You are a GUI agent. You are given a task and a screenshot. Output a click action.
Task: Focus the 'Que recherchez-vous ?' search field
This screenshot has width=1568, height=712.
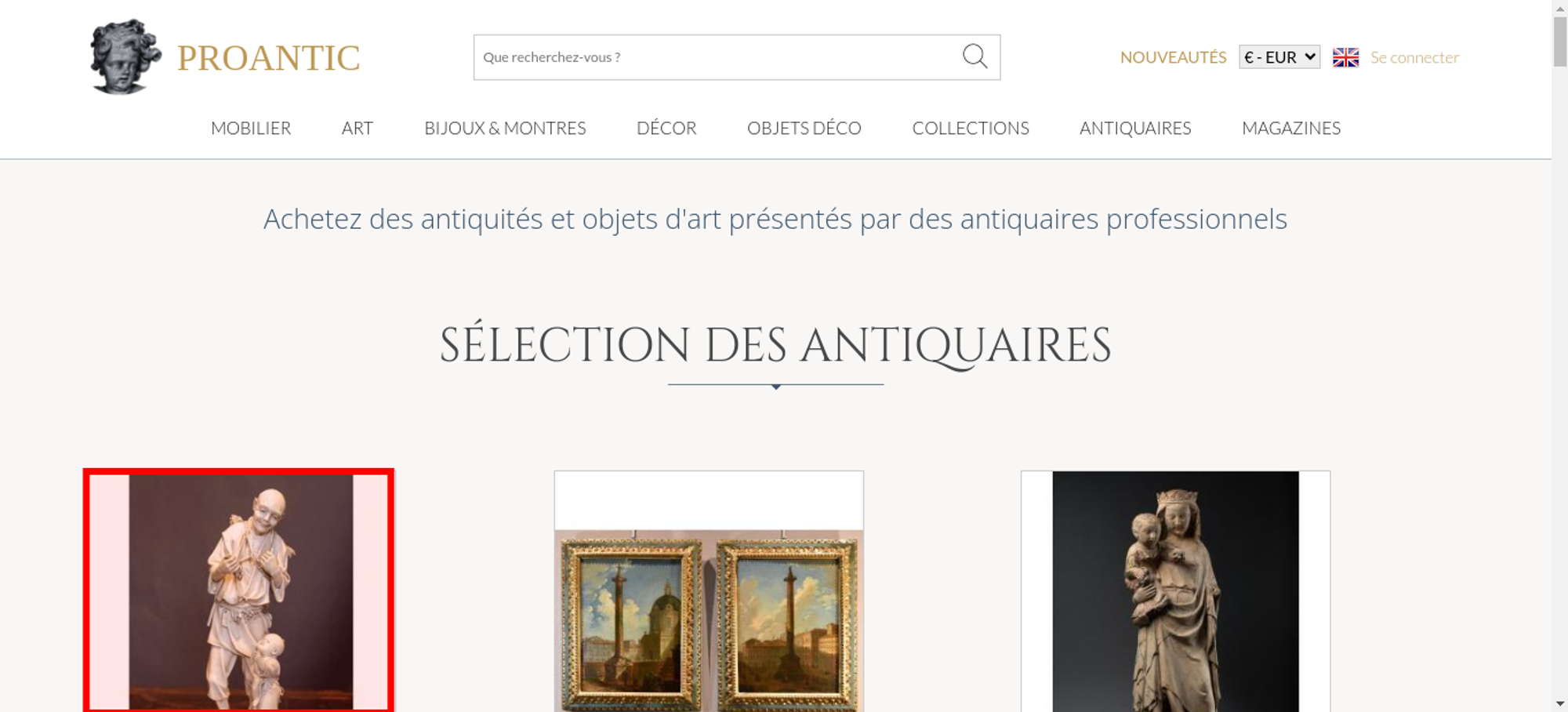pyautogui.click(x=717, y=57)
